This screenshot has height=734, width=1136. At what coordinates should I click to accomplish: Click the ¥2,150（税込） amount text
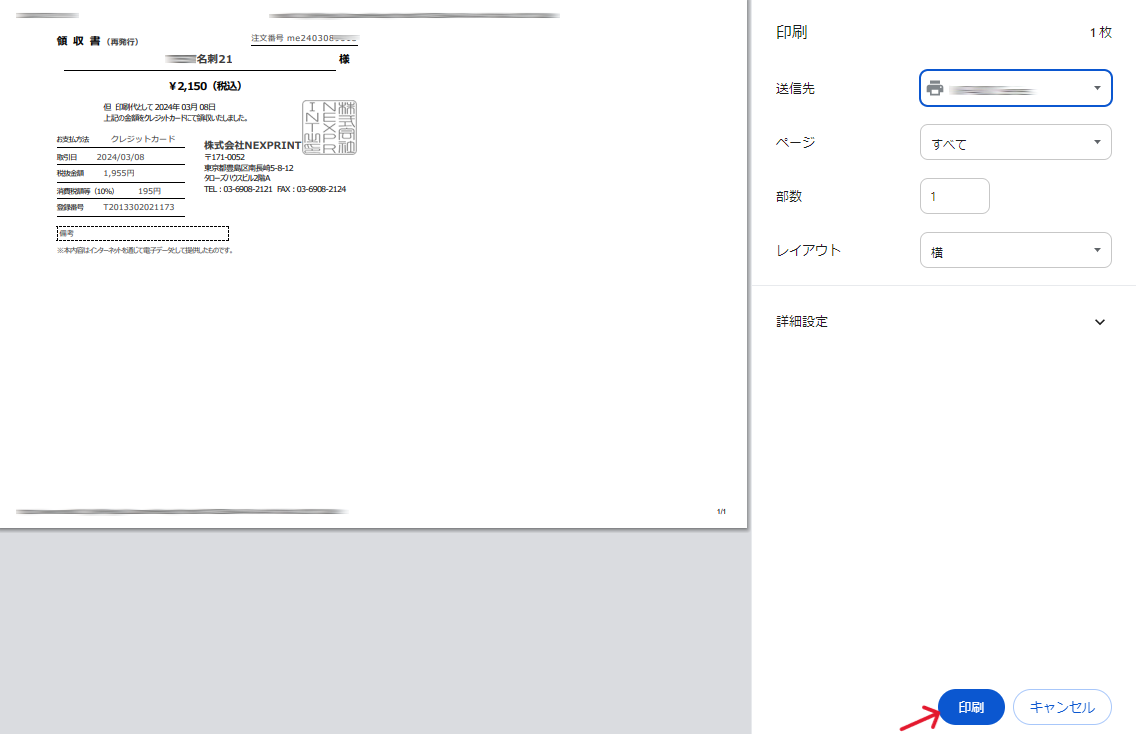pos(206,86)
